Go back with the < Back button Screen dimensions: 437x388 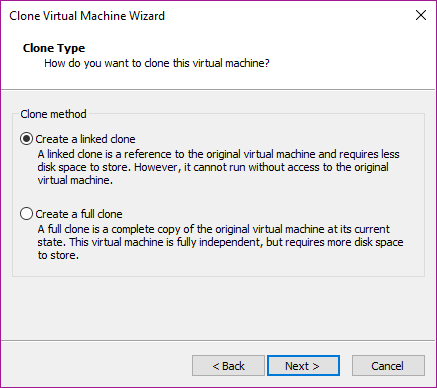pyautogui.click(x=228, y=366)
